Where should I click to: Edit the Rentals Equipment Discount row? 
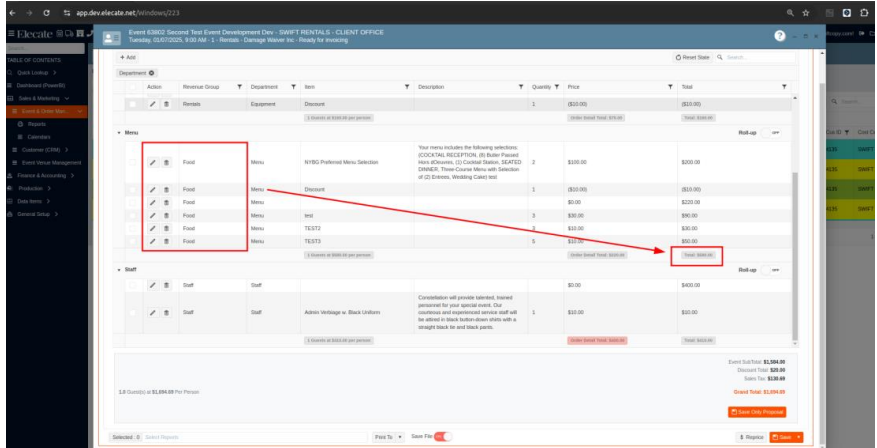click(153, 104)
